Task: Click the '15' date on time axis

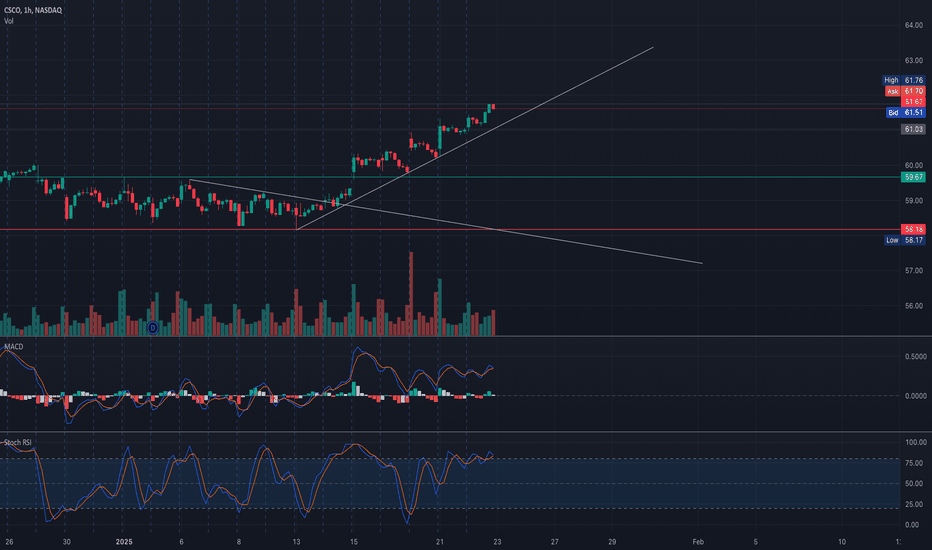Action: point(354,542)
